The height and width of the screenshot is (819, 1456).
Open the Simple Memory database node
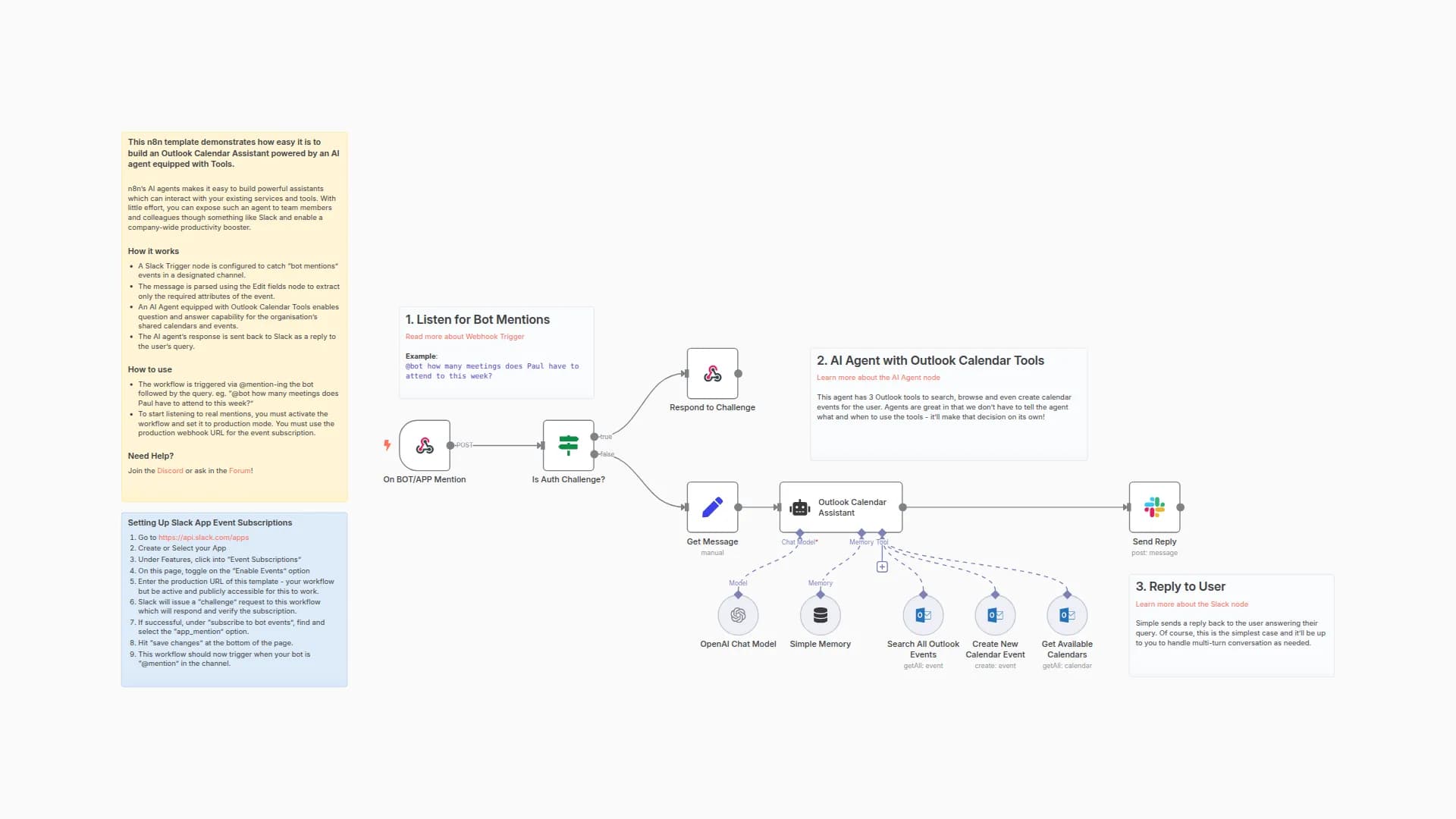coord(821,615)
